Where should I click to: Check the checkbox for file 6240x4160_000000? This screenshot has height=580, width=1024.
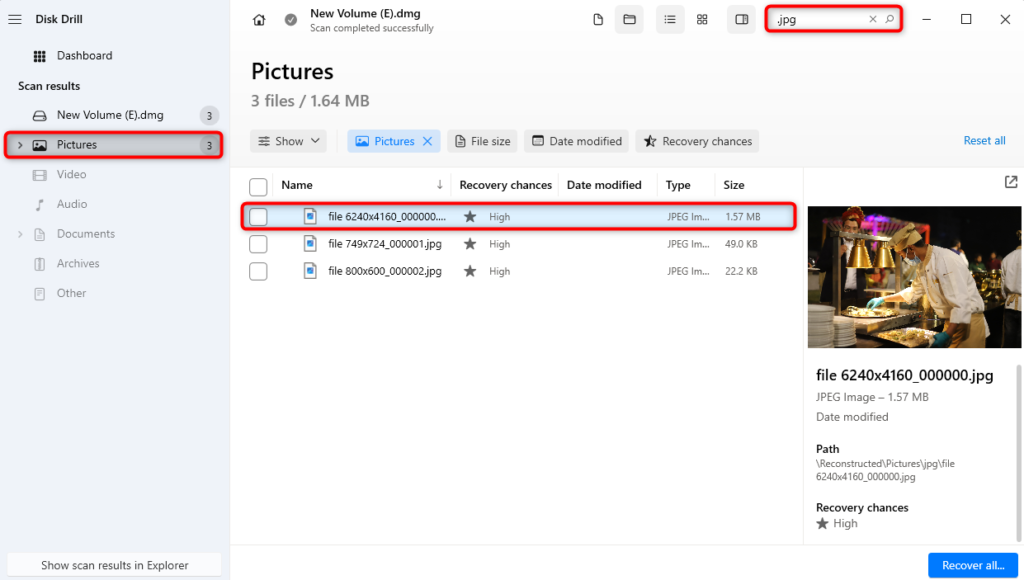click(x=258, y=216)
